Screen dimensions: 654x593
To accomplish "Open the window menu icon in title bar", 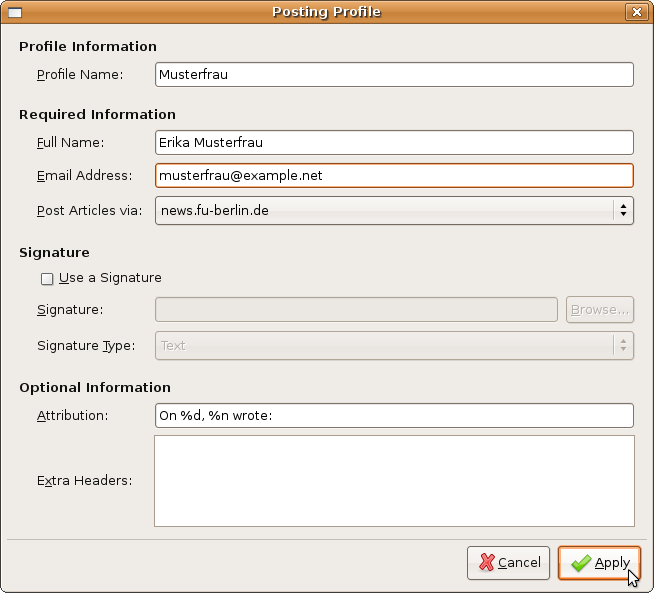I will 14,12.
